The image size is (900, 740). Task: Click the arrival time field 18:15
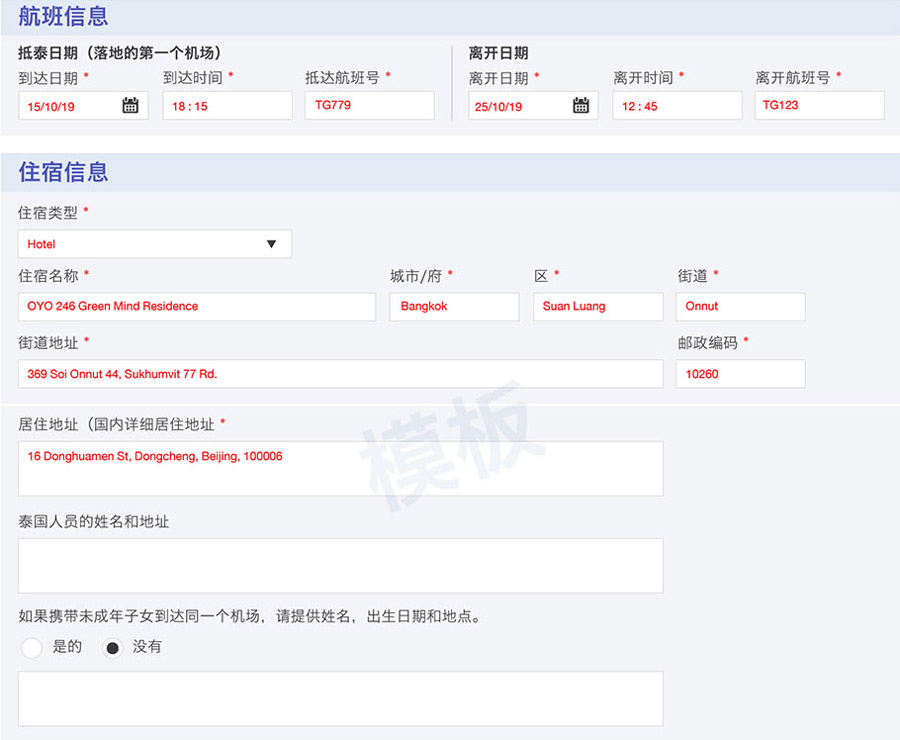coord(227,106)
